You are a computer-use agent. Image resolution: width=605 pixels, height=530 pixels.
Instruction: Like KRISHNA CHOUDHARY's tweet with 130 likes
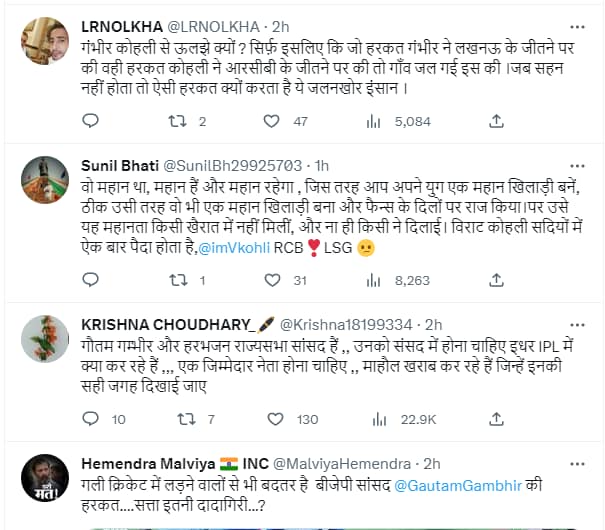click(275, 419)
